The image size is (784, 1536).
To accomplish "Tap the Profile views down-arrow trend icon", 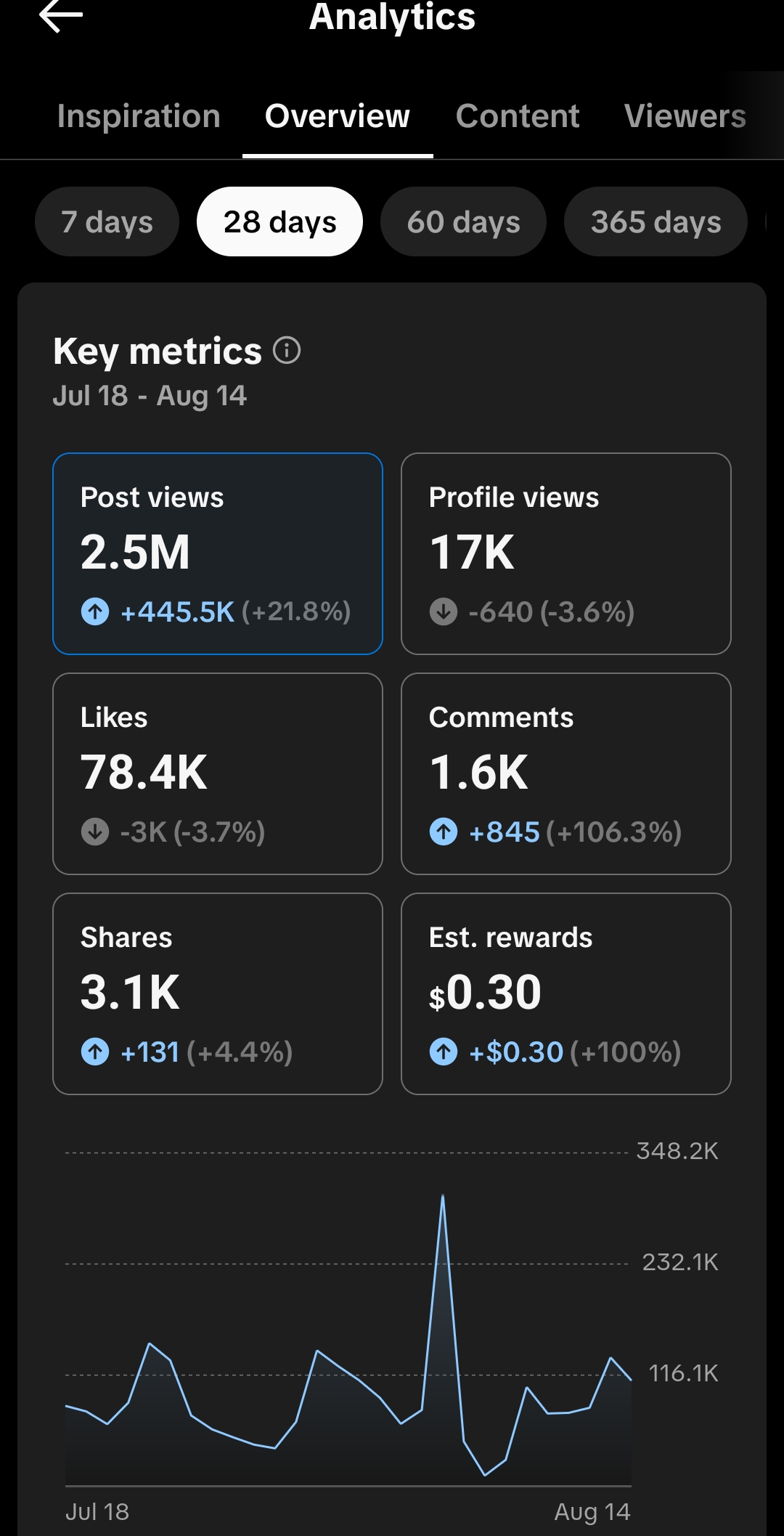I will [x=444, y=611].
